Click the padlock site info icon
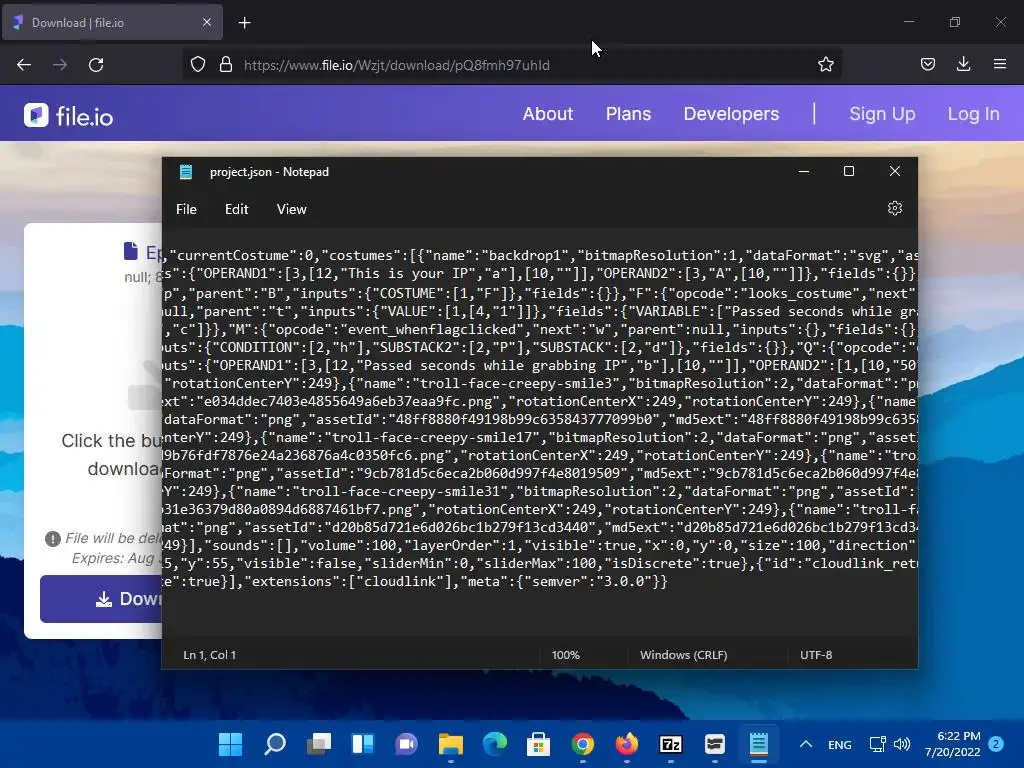This screenshot has height=768, width=1024. (x=226, y=65)
